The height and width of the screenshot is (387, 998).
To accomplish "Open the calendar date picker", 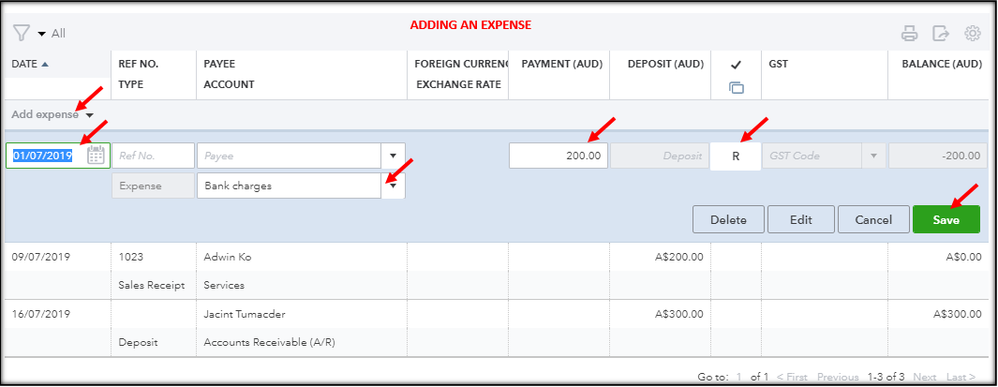I will 95,155.
